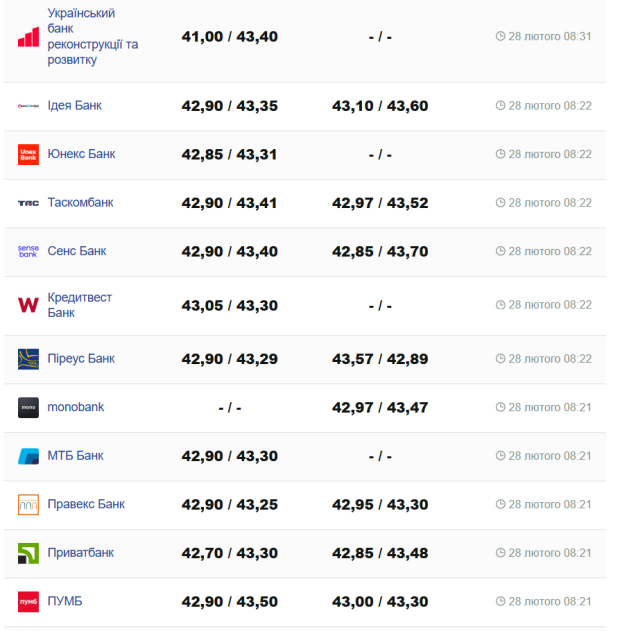Click the Кредитвест Банк W logo
Viewport: 620px width, 631px height.
[28, 305]
